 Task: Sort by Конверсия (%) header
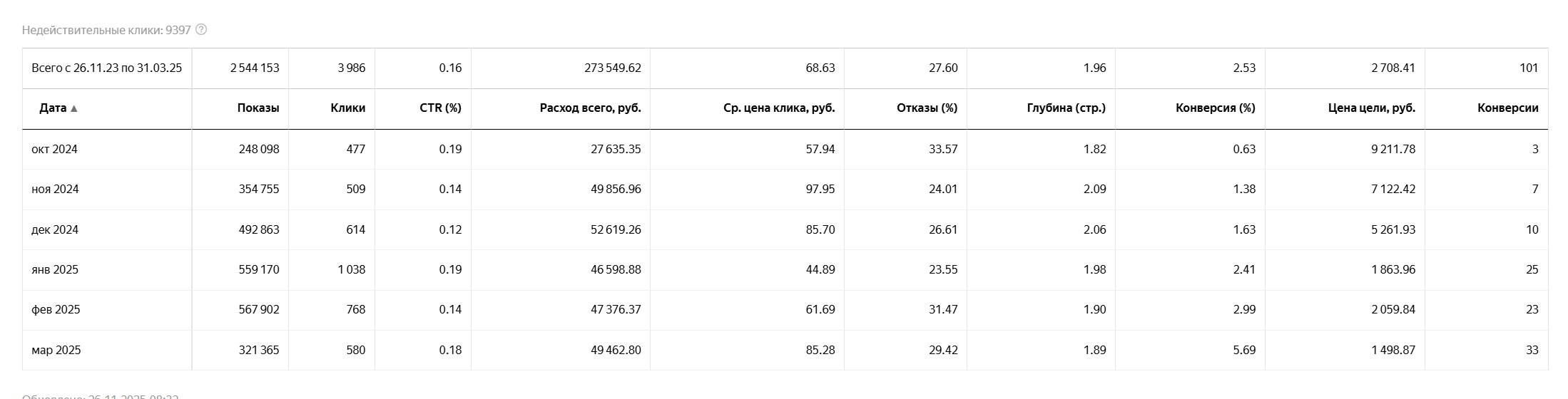1215,108
